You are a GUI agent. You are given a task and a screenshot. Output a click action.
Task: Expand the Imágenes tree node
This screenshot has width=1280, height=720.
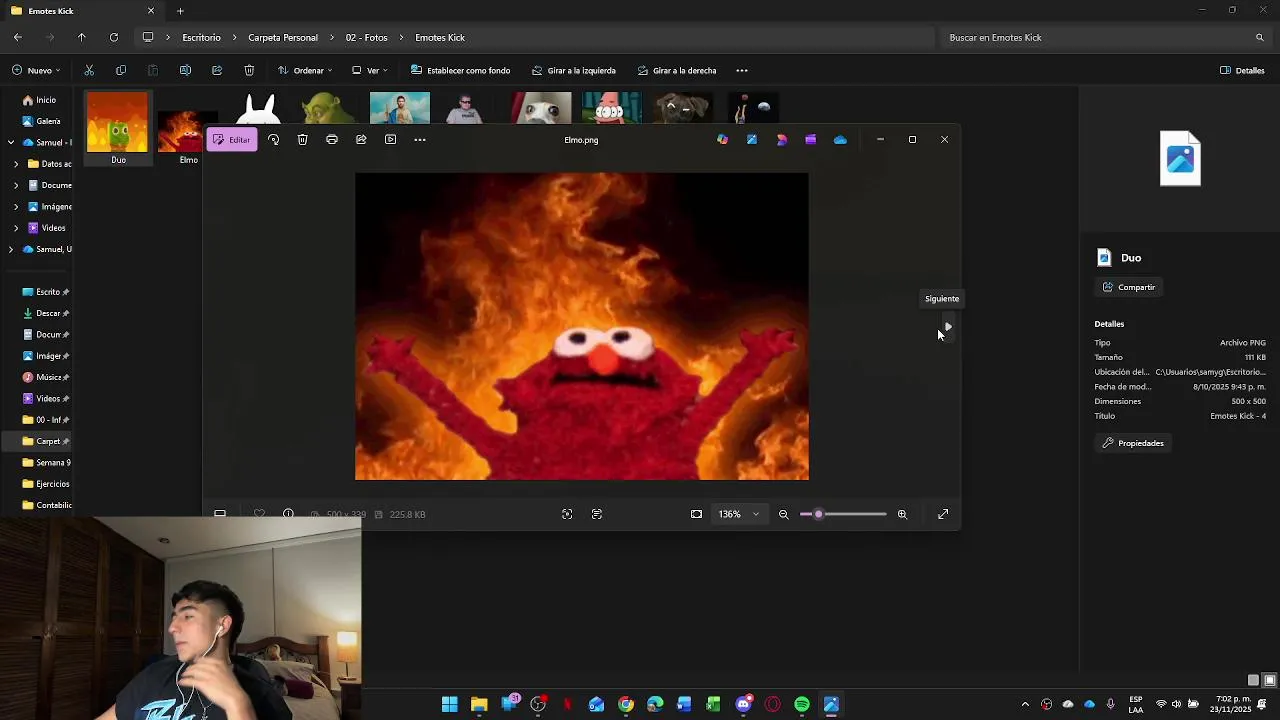(x=16, y=207)
